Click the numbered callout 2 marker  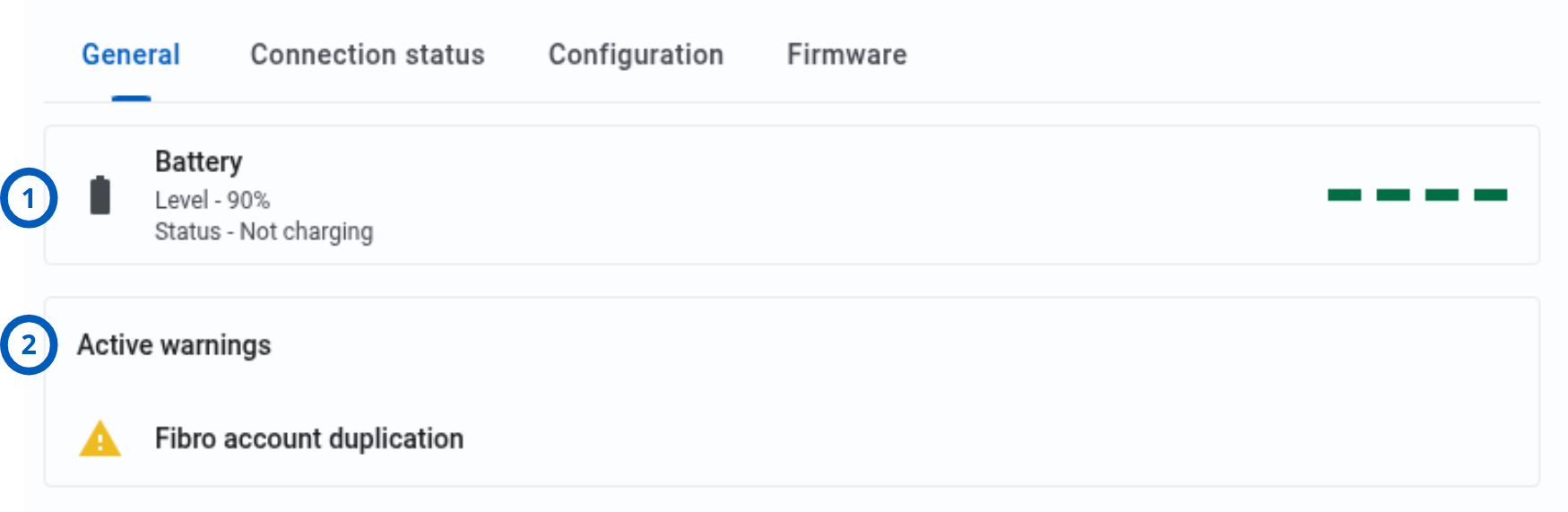[29, 344]
